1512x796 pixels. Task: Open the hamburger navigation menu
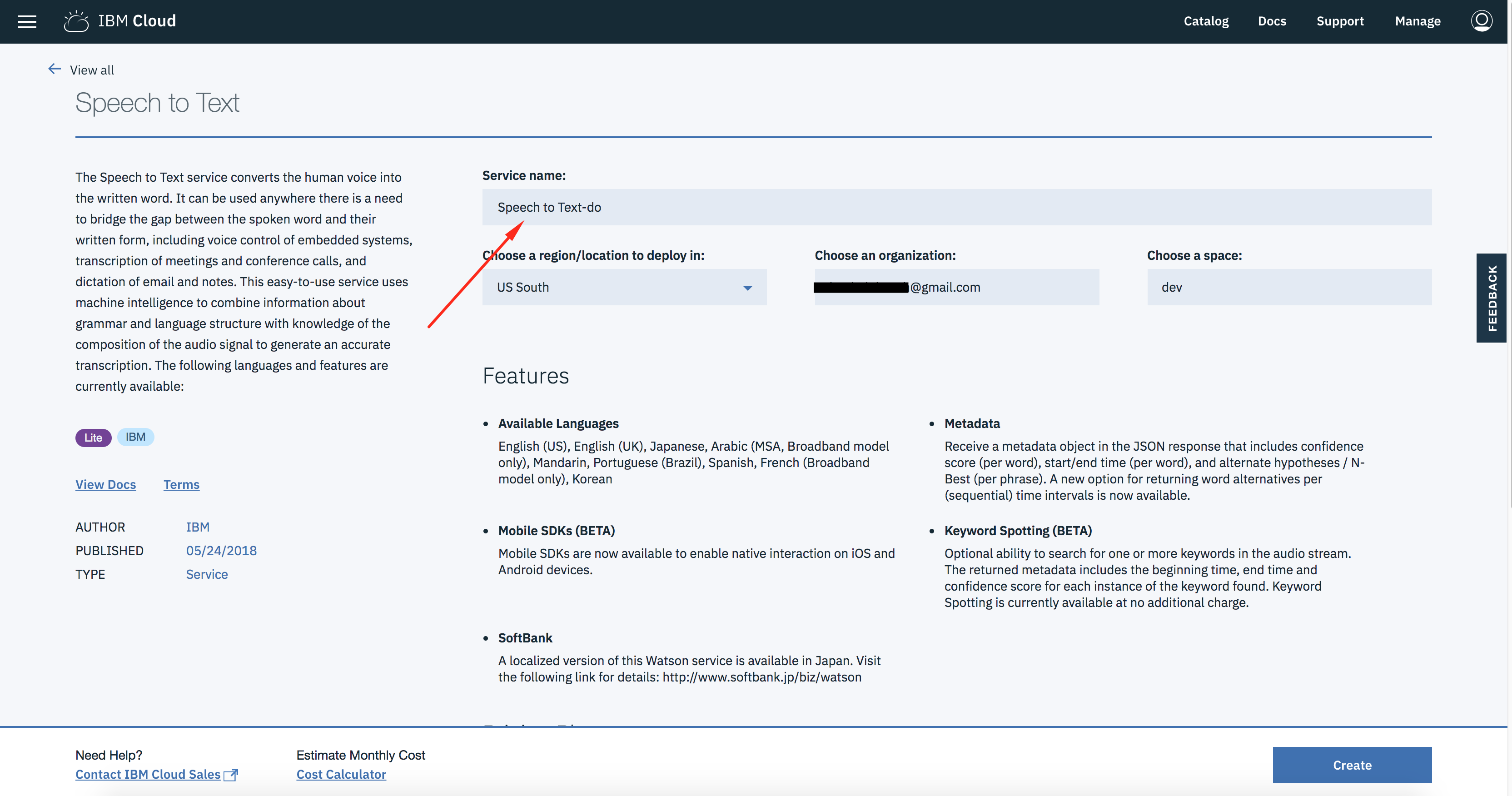tap(27, 22)
